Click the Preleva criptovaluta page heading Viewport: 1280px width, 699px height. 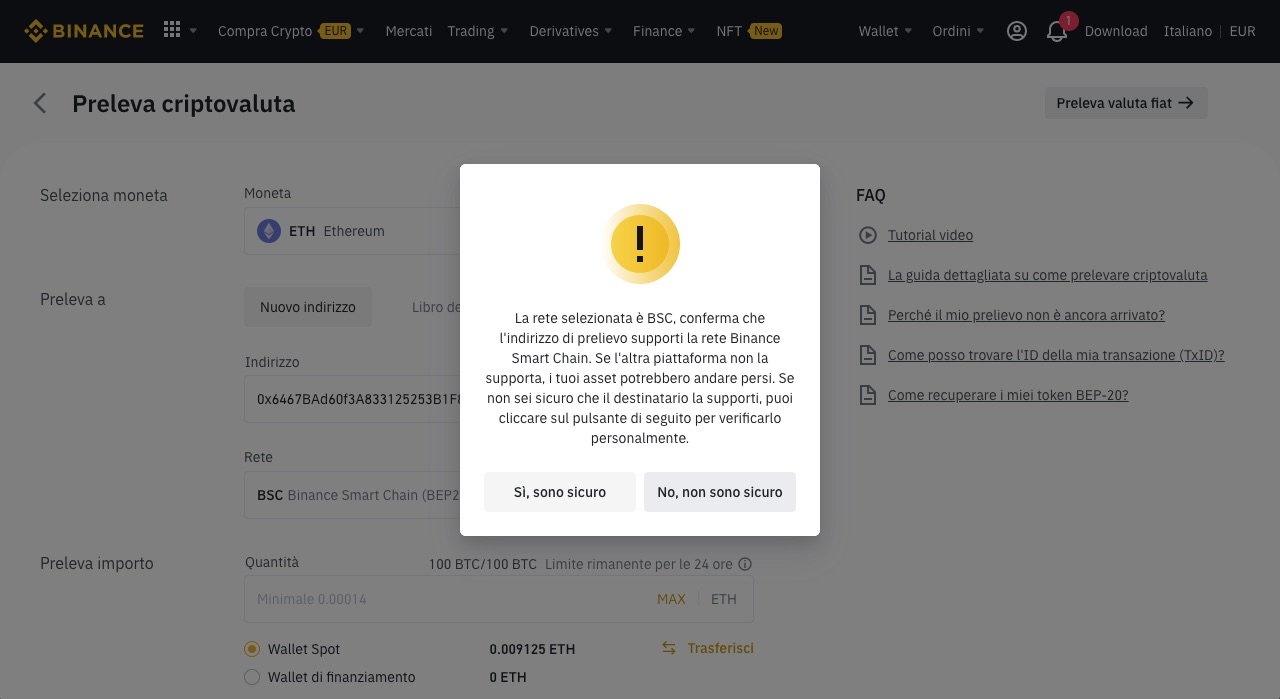[x=184, y=104]
